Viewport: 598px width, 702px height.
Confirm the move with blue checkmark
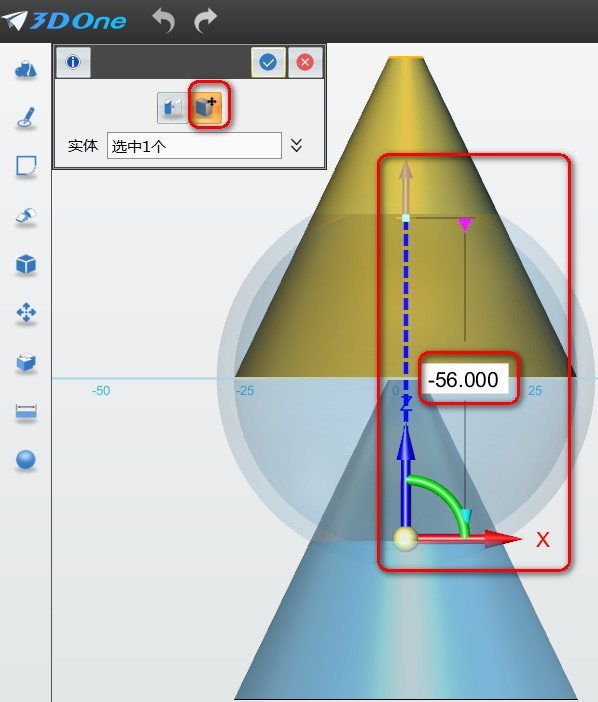[268, 62]
